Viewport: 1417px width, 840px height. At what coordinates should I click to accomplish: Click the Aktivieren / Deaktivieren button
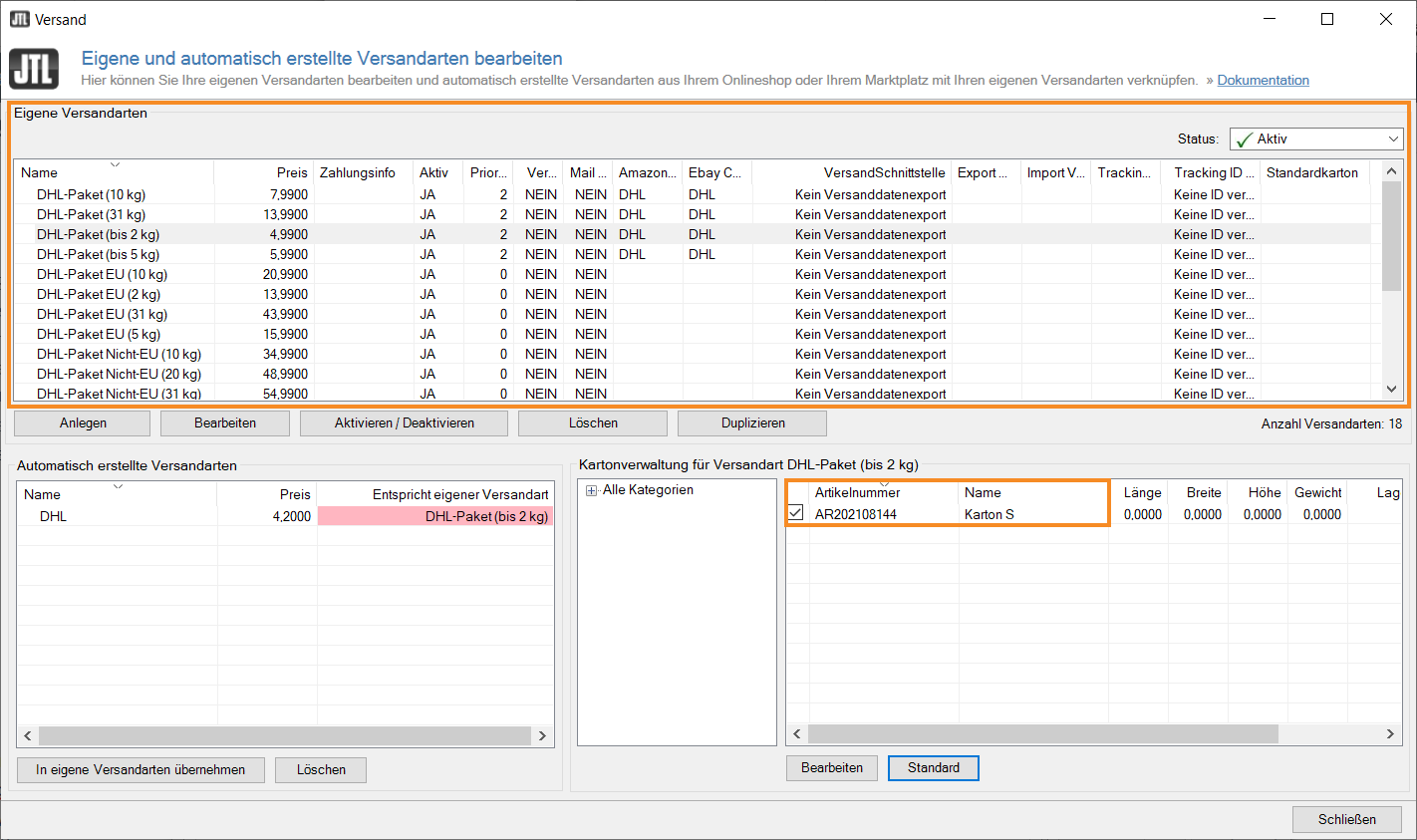[405, 423]
